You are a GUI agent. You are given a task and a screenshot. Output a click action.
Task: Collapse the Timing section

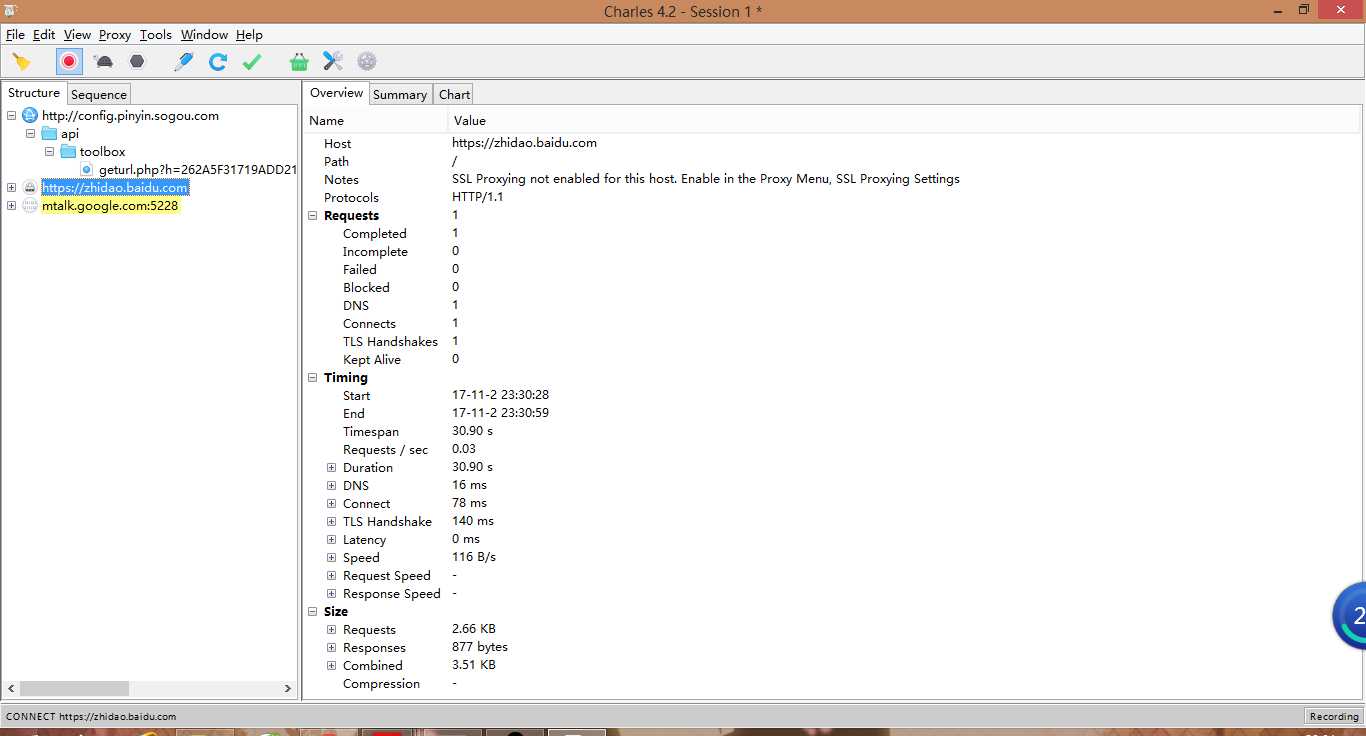(x=313, y=377)
